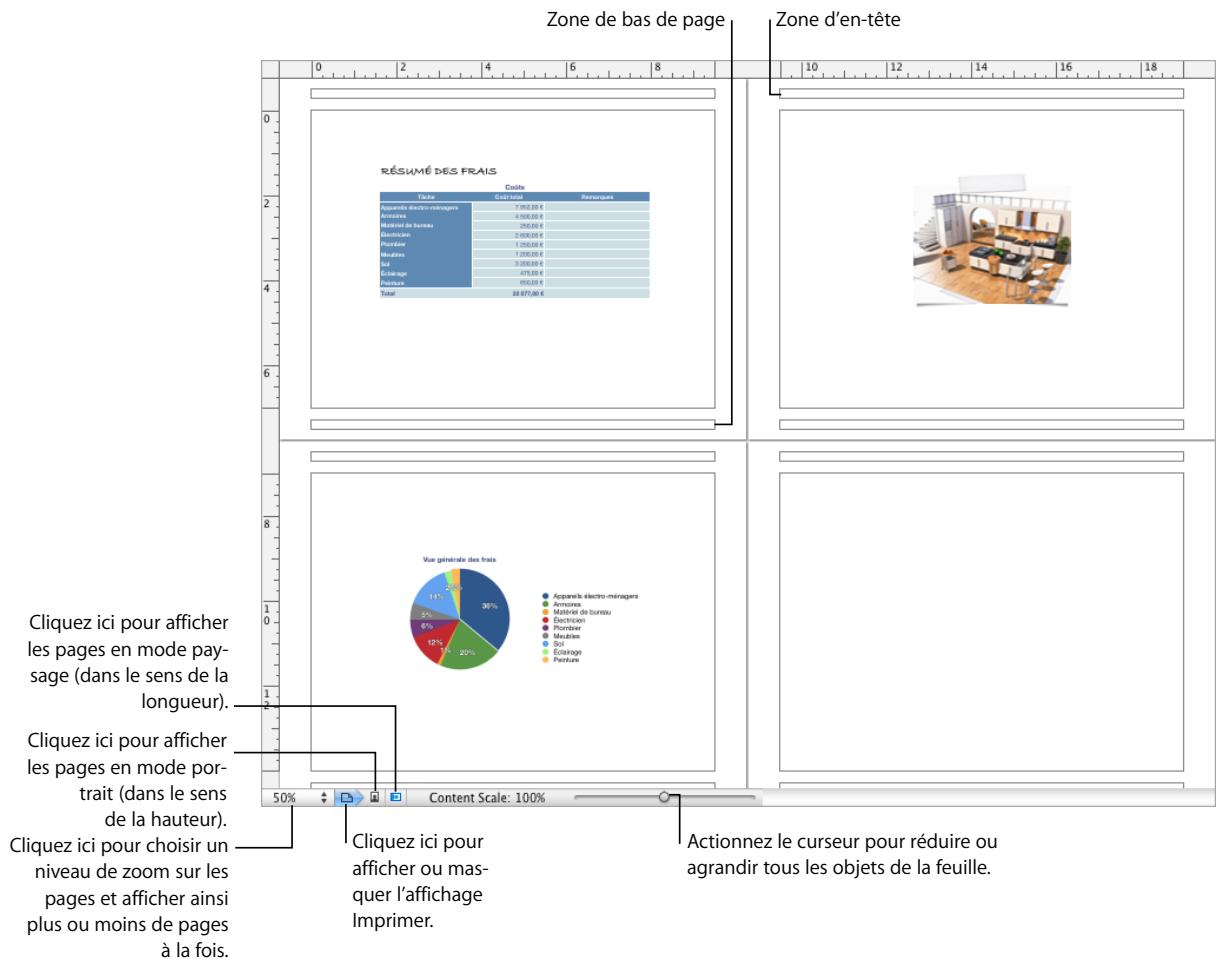Open the 50% page zoom pop-up menu
Image resolution: width=1219 pixels, height=964 pixels.
click(x=298, y=798)
